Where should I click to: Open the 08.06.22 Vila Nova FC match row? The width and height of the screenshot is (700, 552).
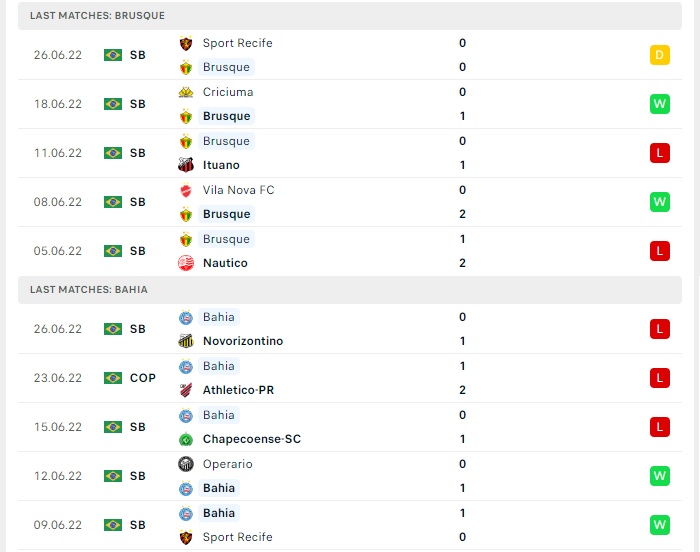(x=350, y=202)
